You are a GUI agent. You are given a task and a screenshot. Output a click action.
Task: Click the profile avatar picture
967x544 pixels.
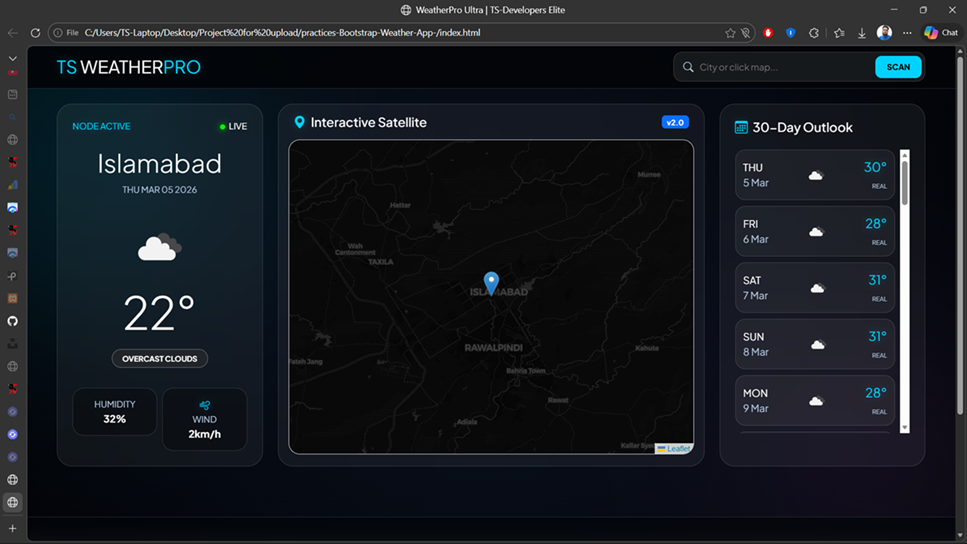click(x=884, y=33)
